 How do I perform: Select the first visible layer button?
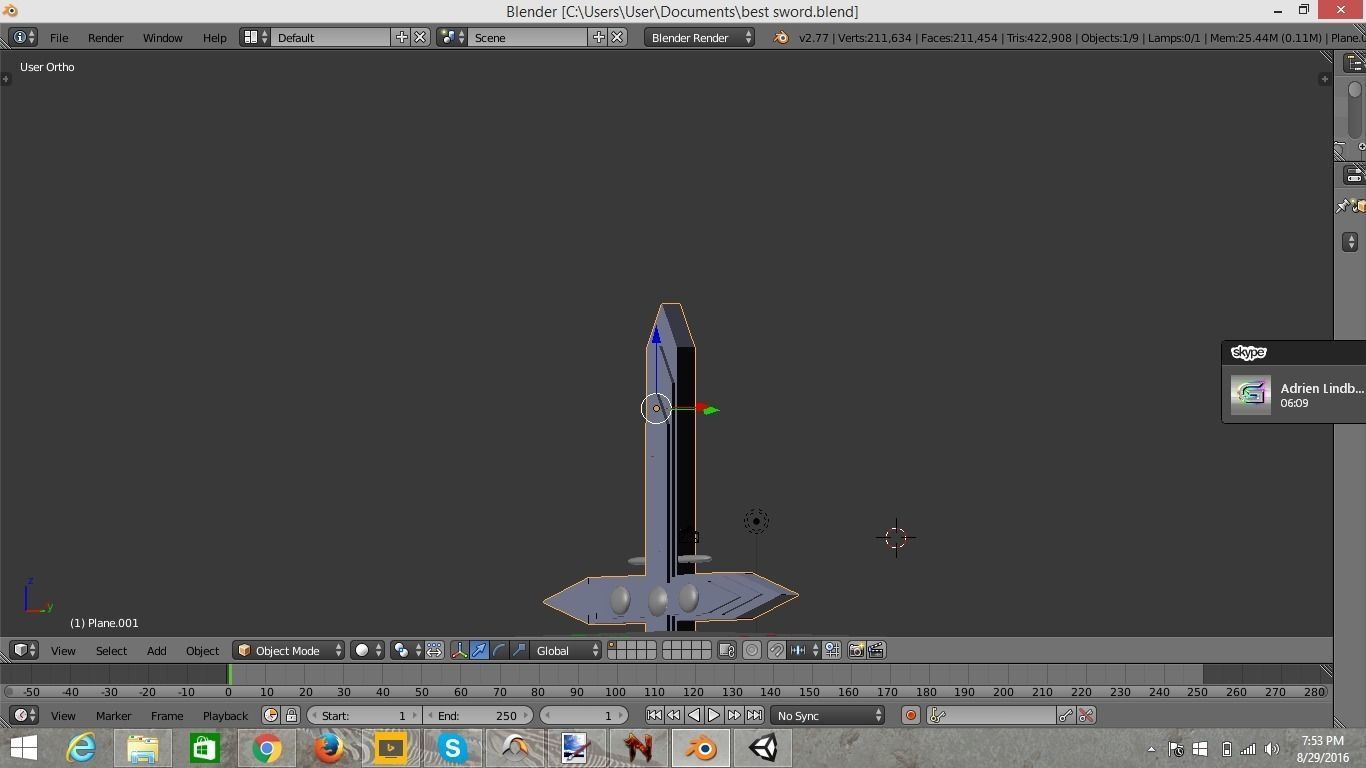613,646
